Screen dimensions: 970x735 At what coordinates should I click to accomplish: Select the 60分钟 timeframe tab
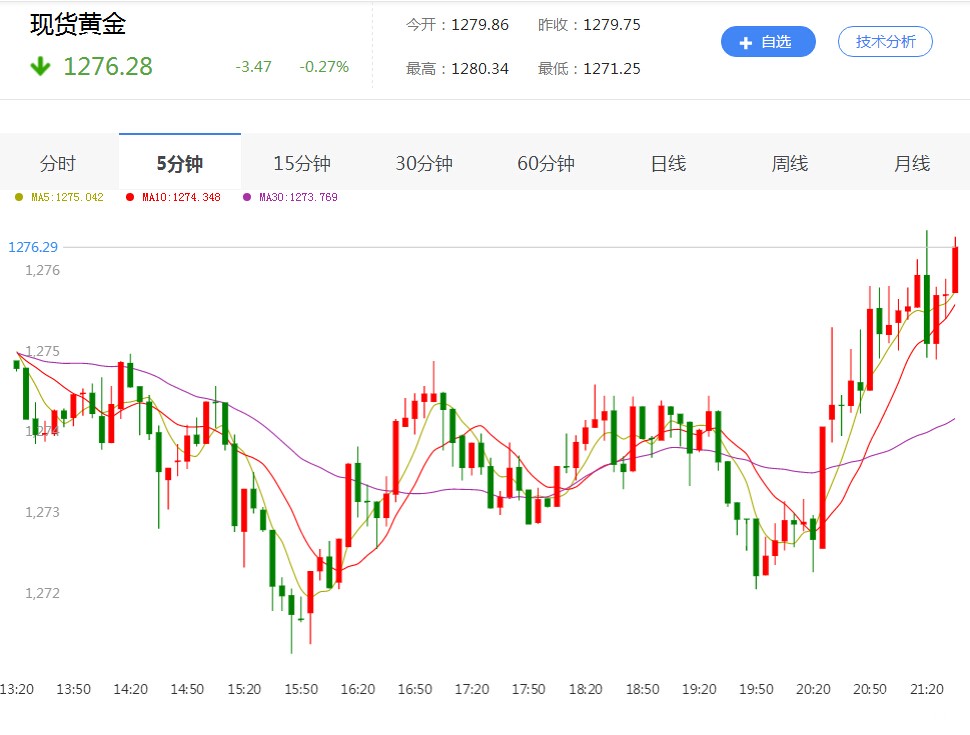coord(545,163)
